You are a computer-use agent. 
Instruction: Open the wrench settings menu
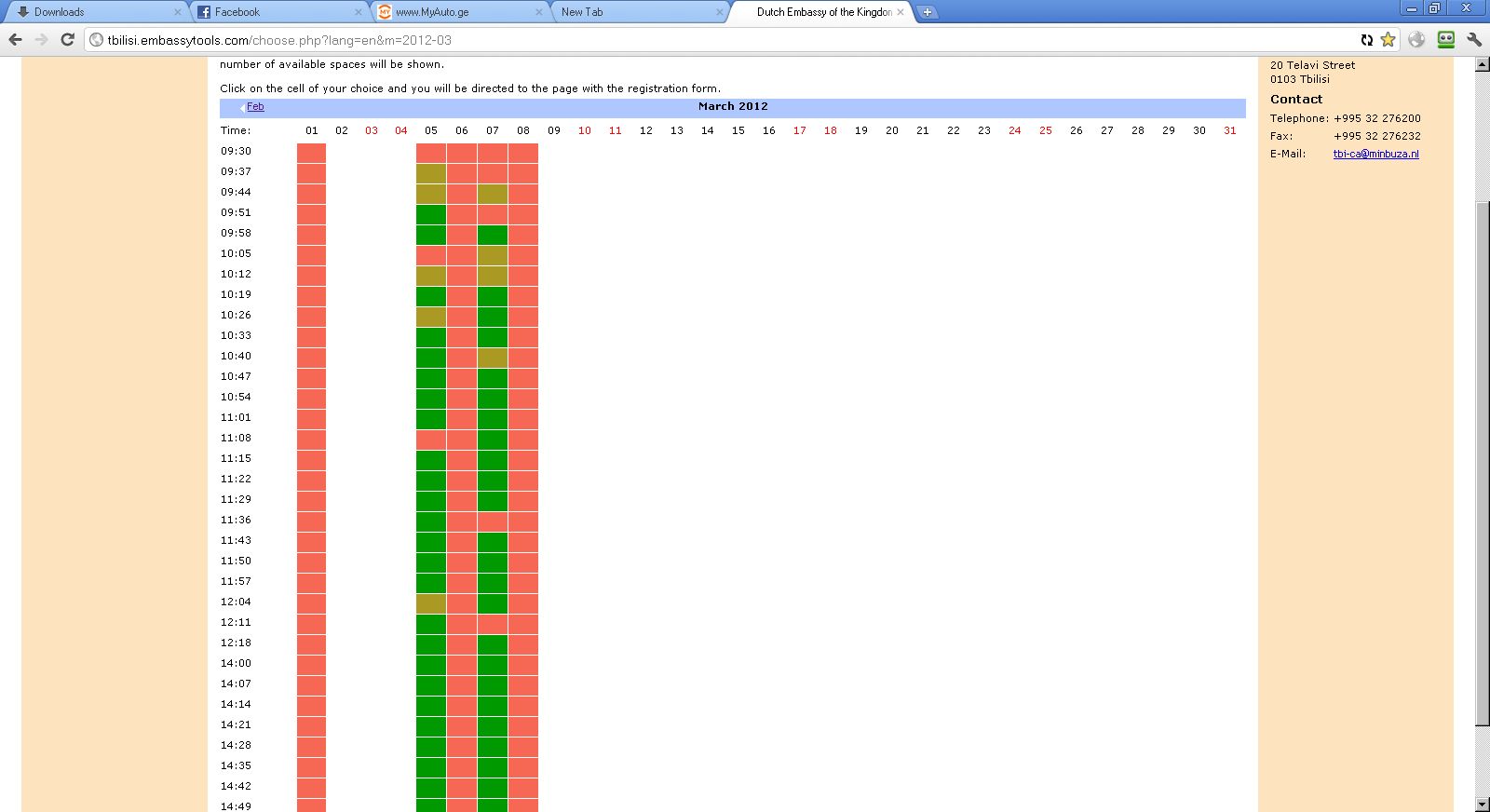coord(1474,39)
